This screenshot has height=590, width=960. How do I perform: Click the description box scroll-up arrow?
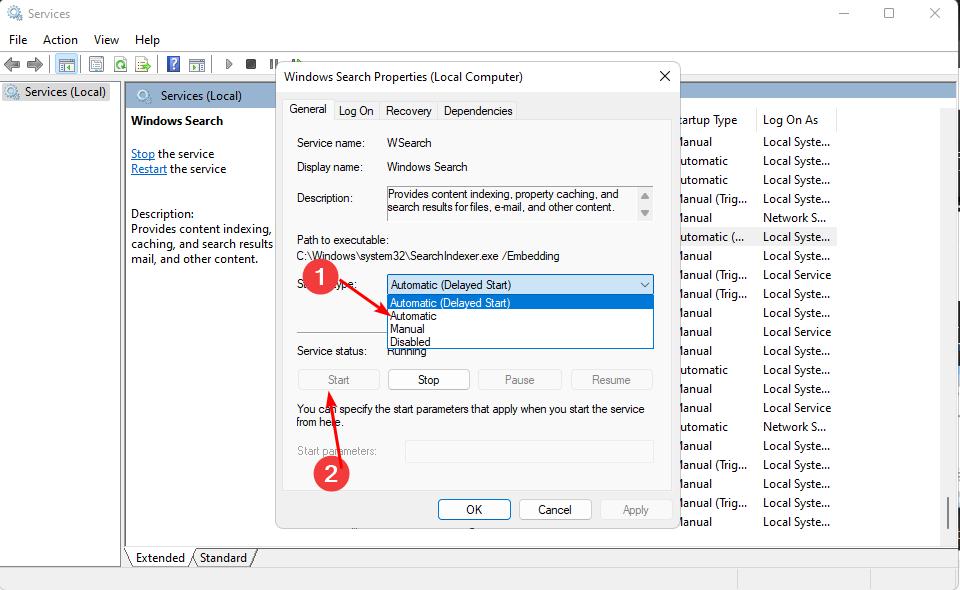(x=645, y=196)
